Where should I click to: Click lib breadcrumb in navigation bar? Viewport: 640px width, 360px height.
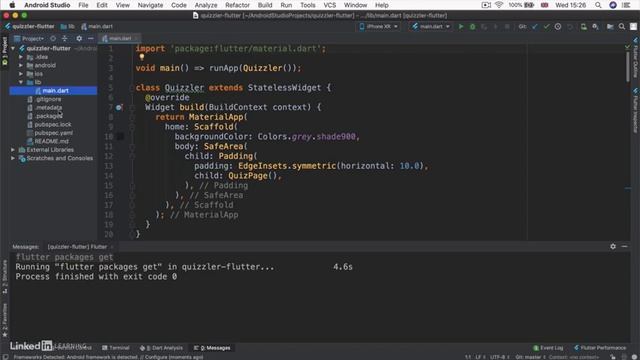tap(68, 27)
